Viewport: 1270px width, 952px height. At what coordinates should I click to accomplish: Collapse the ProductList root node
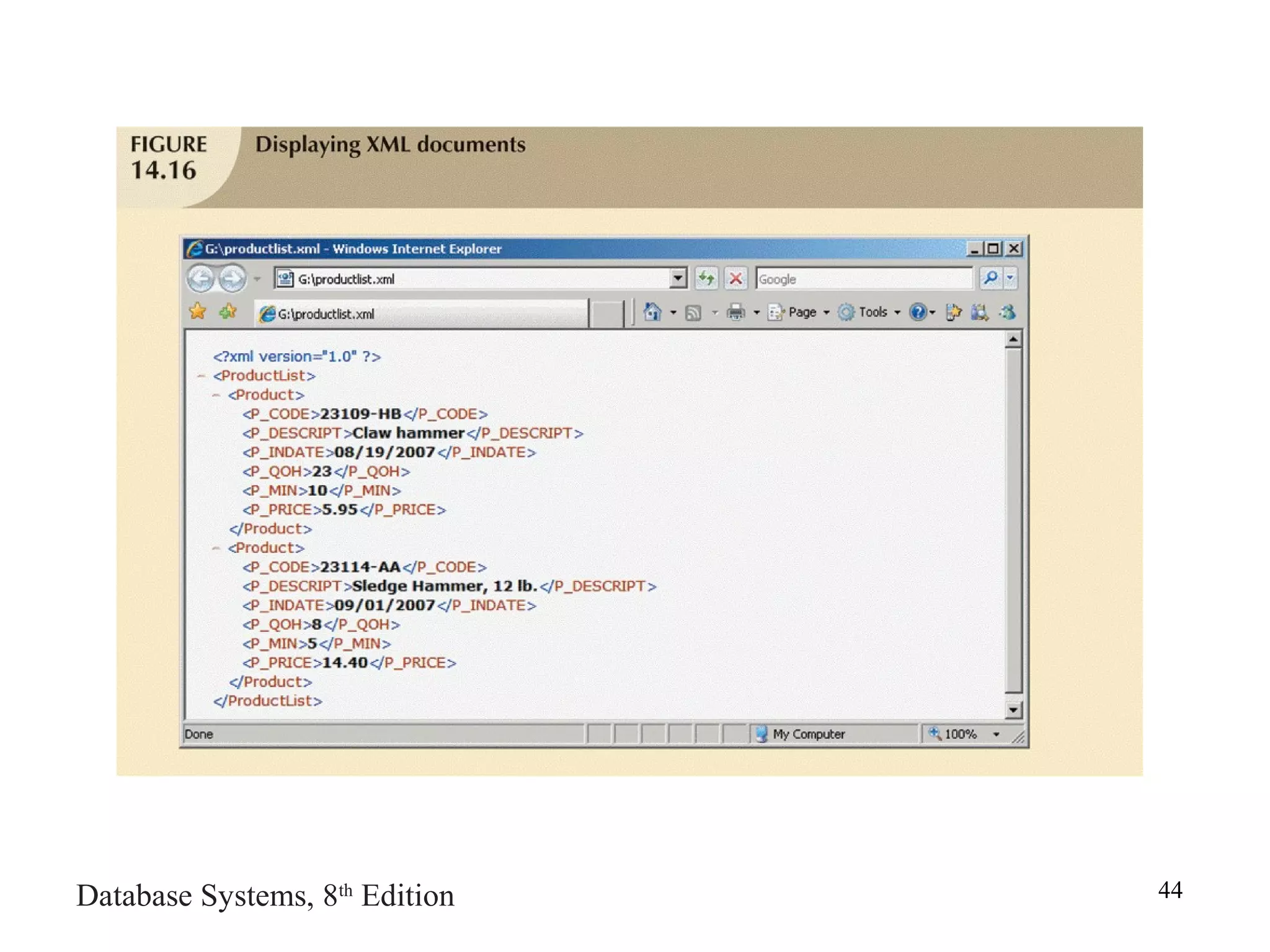coord(201,376)
